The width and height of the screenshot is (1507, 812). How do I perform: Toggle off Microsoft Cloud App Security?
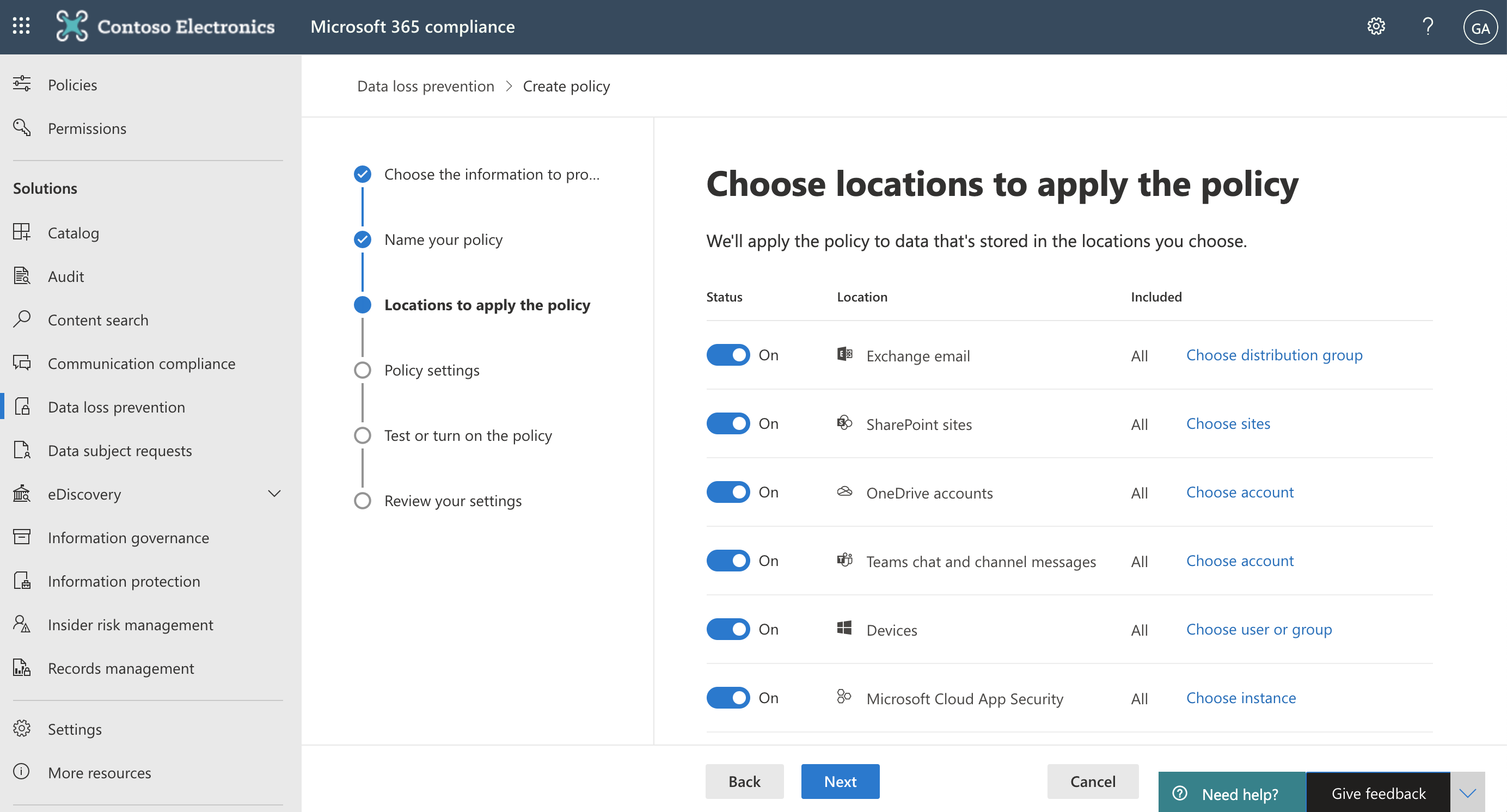tap(728, 697)
